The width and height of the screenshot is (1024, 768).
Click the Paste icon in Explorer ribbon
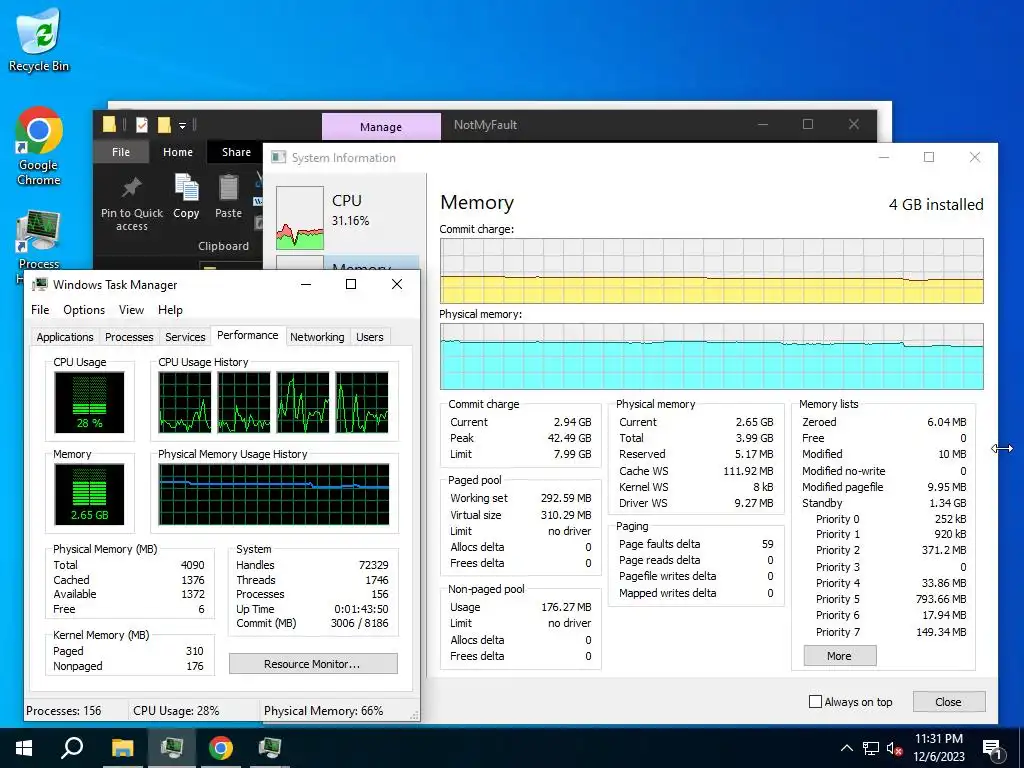pos(229,196)
